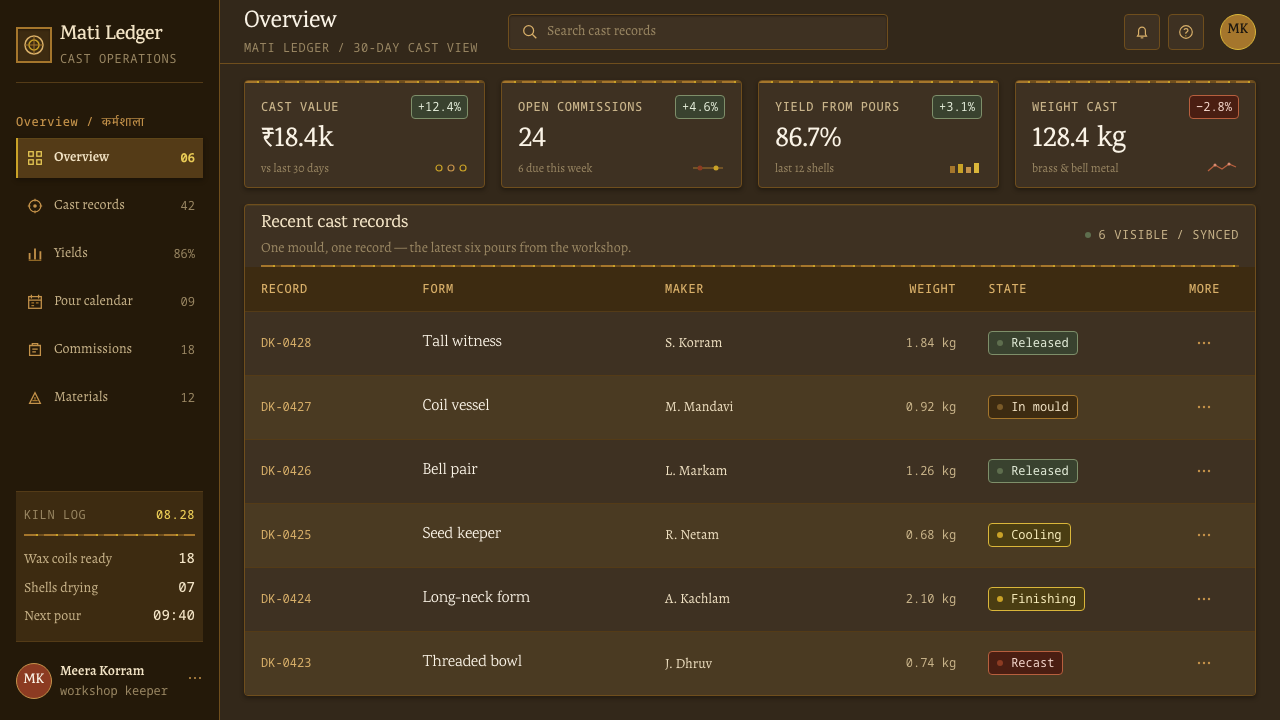This screenshot has height=720, width=1280.
Task: Click the Yields bar chart icon
Action: click(35, 254)
